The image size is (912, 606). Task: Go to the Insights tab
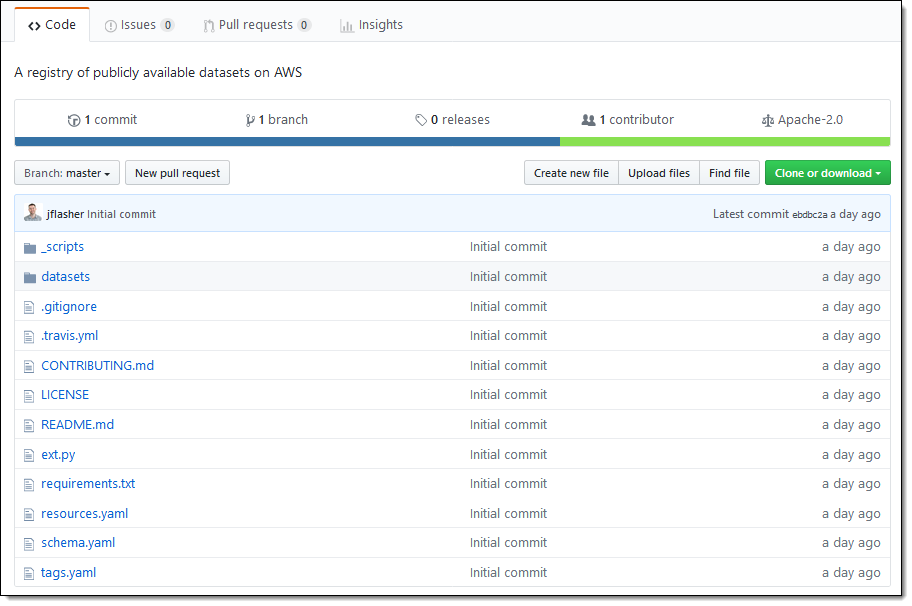[x=371, y=25]
